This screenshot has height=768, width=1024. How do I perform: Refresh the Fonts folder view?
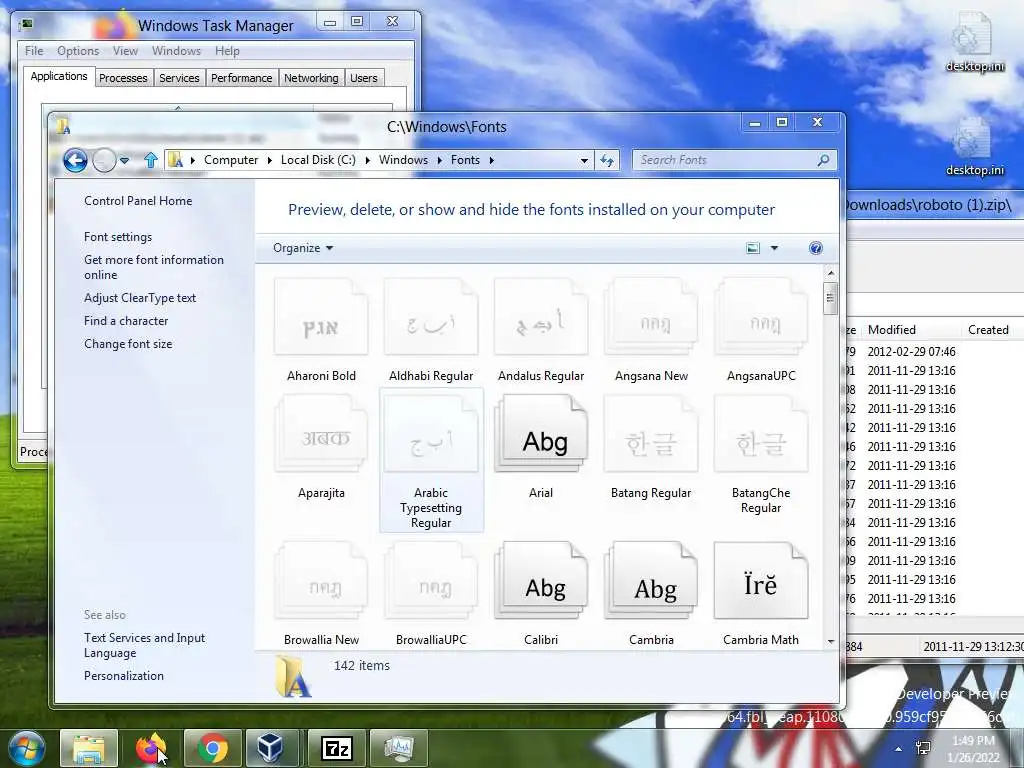click(607, 160)
